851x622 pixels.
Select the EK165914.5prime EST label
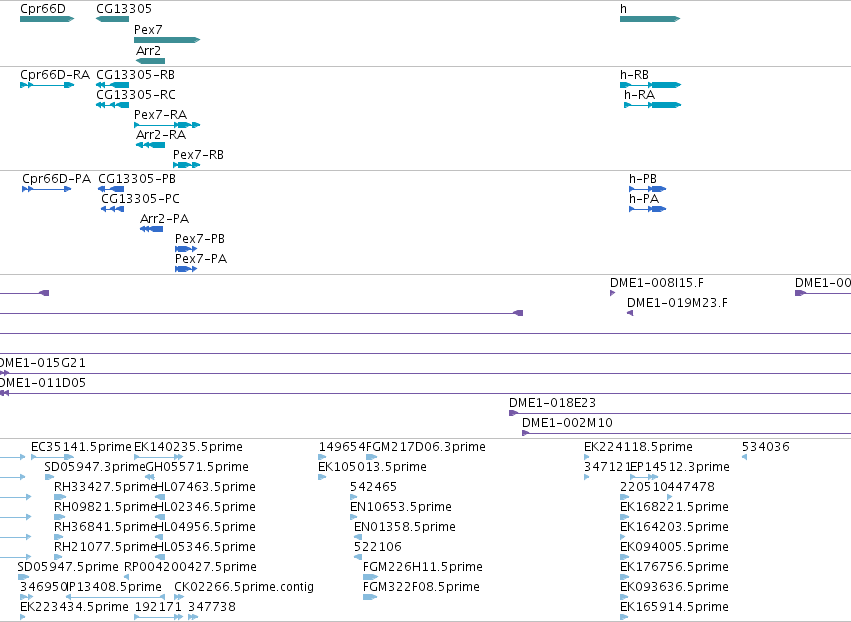tap(674, 607)
